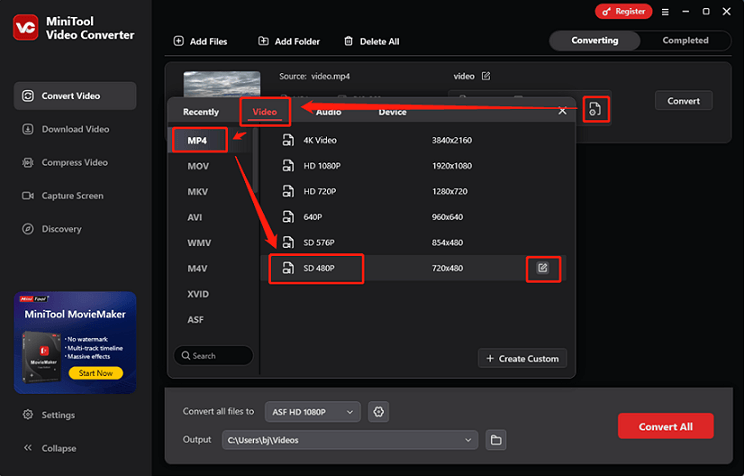Select the SD 576P preset
Screen dimensions: 744x476
[x=413, y=243]
